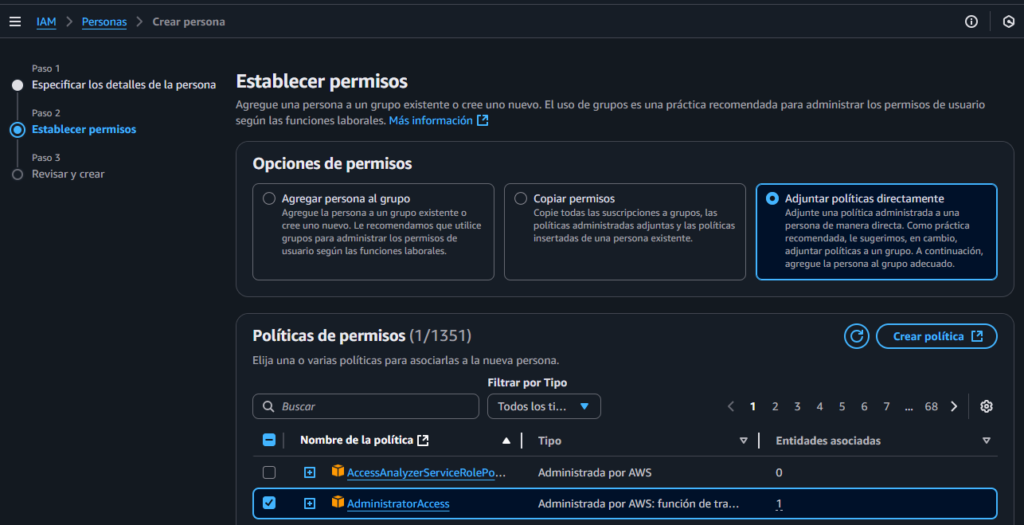Go to page 6 of policies
This screenshot has width=1024, height=525.
click(864, 406)
